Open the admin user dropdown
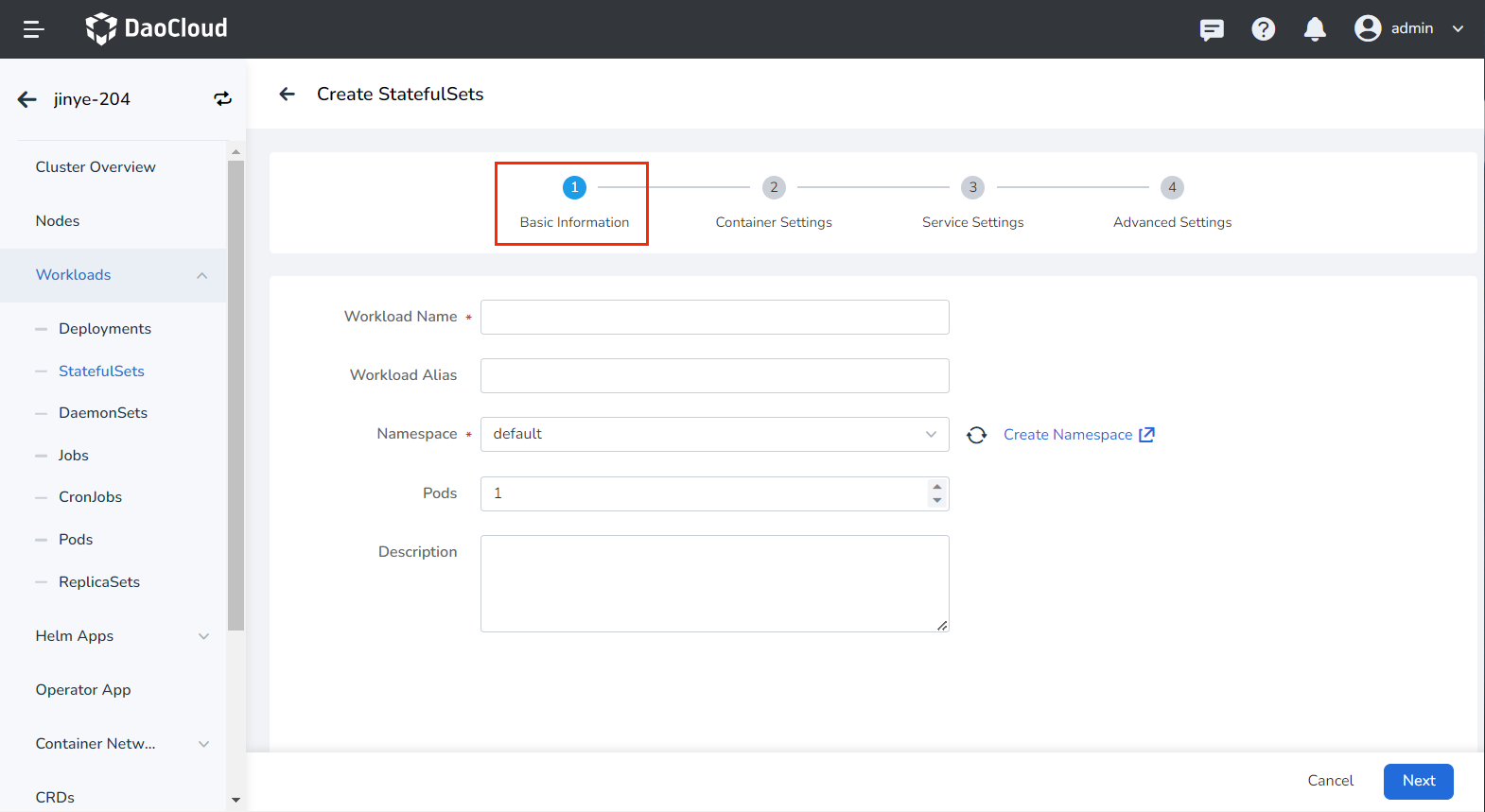This screenshot has height=812, width=1485. (x=1409, y=29)
